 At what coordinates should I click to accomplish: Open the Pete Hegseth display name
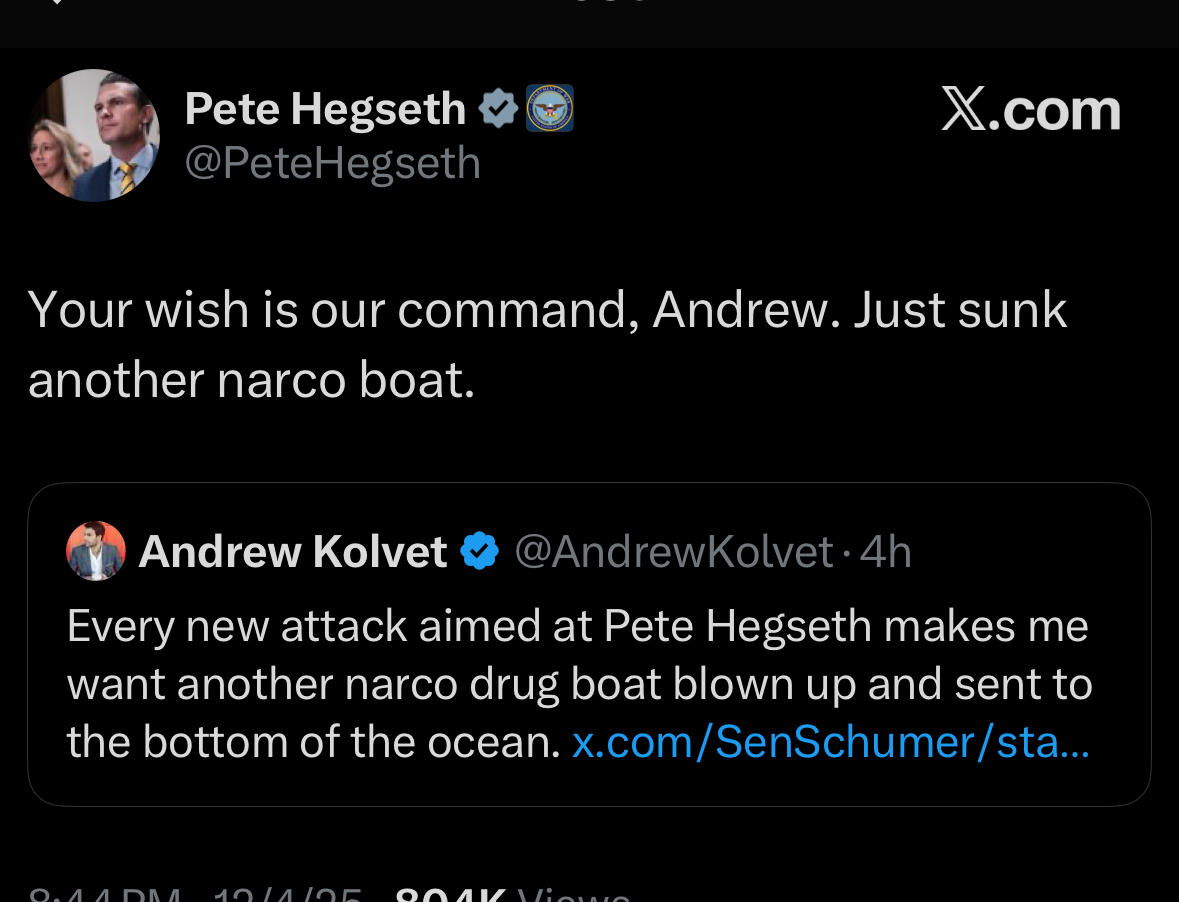[x=325, y=109]
